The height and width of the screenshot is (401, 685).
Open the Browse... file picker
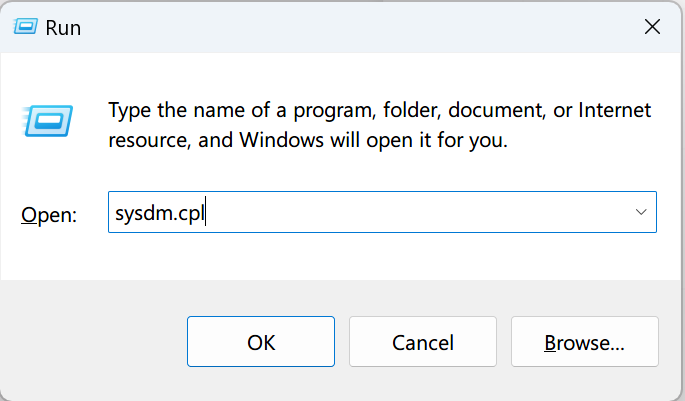(584, 343)
